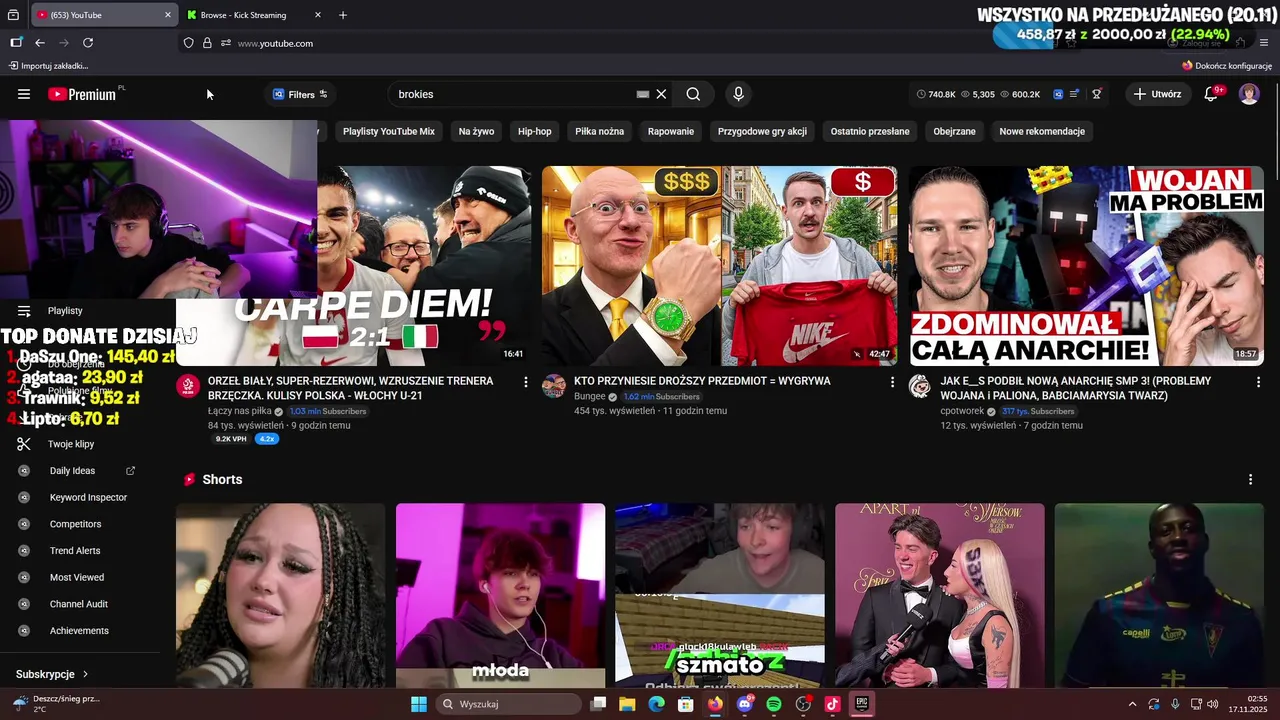
Task: Open Spotify from the Windows taskbar
Action: [774, 704]
